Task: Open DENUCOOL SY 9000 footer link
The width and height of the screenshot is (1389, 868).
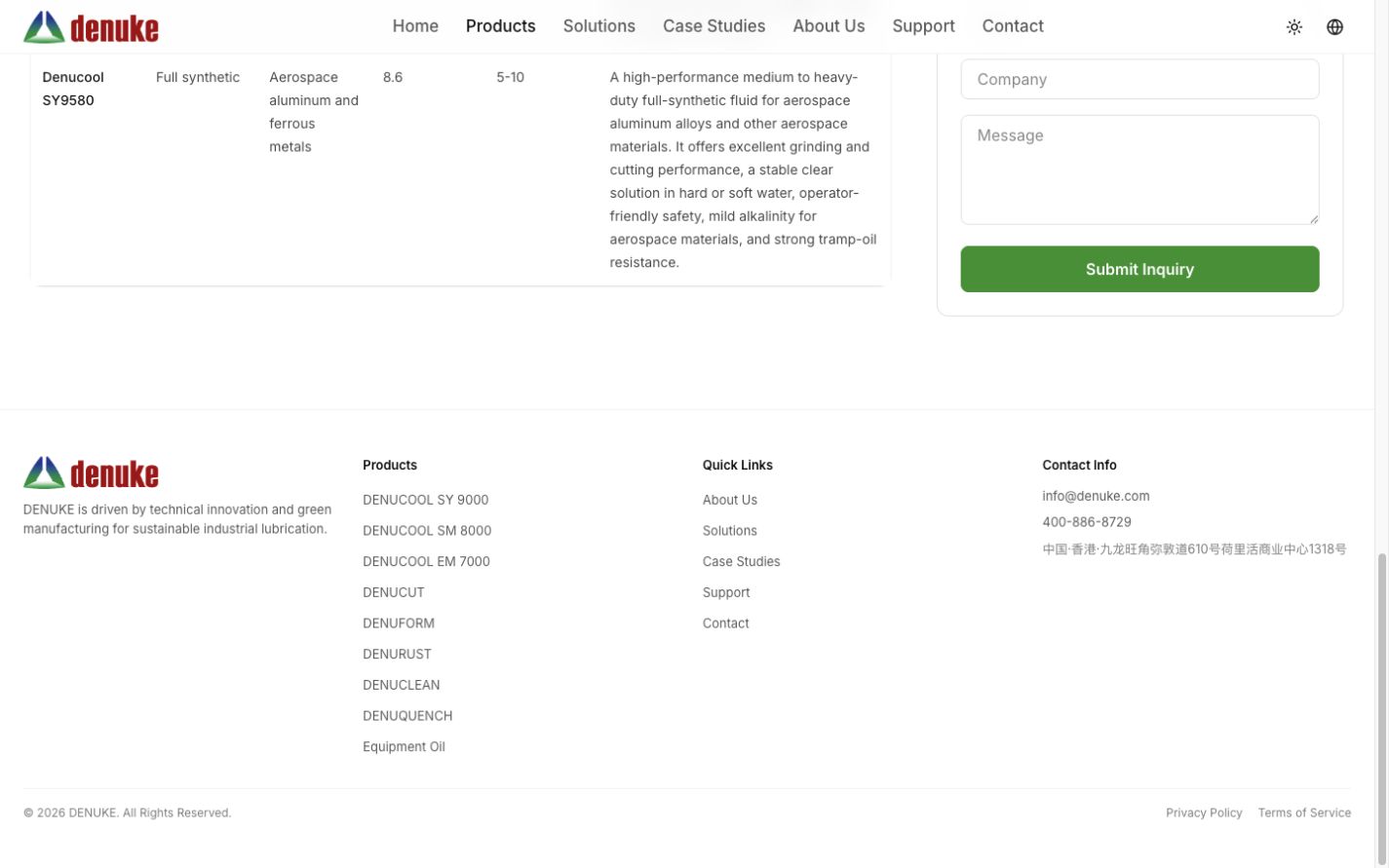Action: 426,500
